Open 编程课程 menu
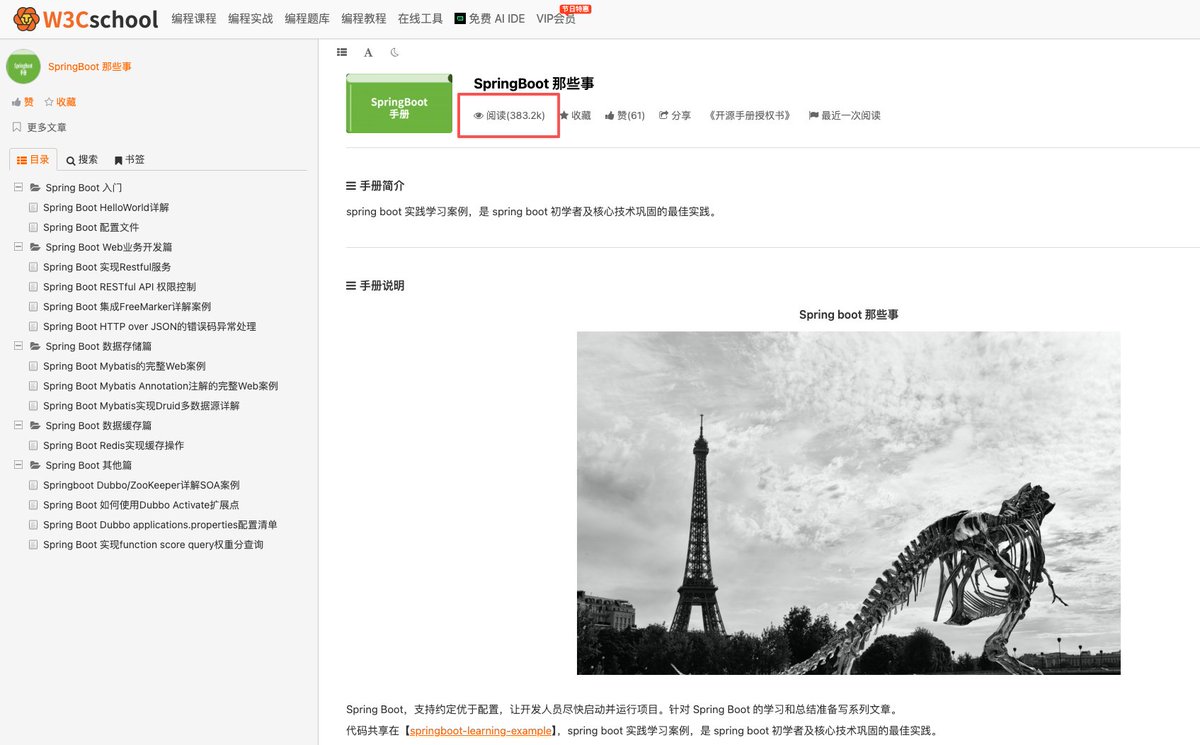The image size is (1200, 745). click(194, 19)
